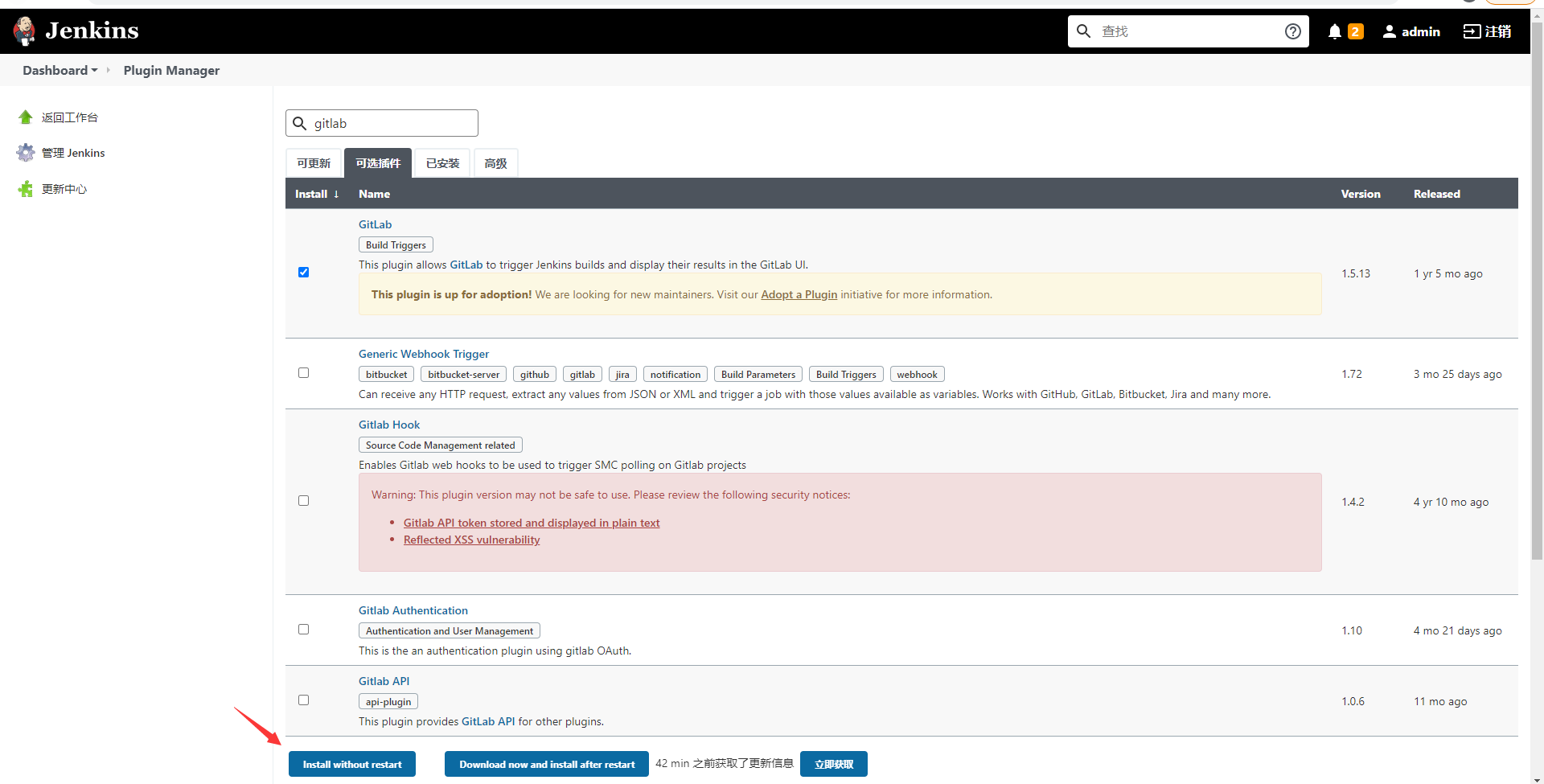This screenshot has height=784, width=1544.
Task: Click the bitbucket category tag
Action: click(387, 375)
